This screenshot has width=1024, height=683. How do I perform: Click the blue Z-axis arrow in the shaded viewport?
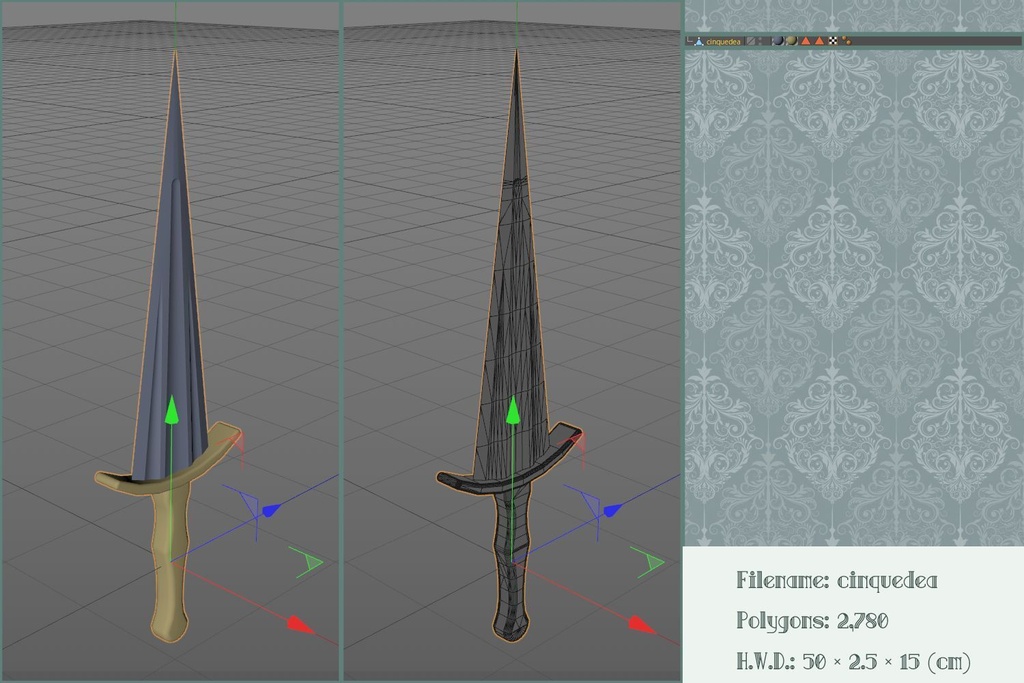point(271,510)
